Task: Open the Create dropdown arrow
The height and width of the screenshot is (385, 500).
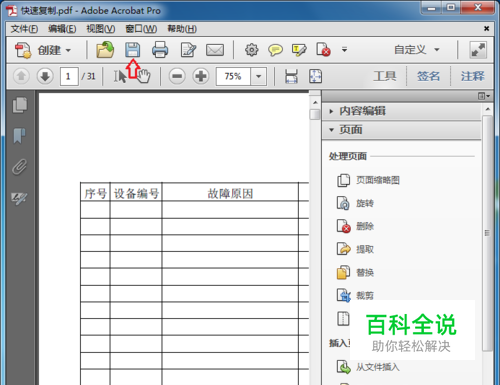Action: [68, 50]
